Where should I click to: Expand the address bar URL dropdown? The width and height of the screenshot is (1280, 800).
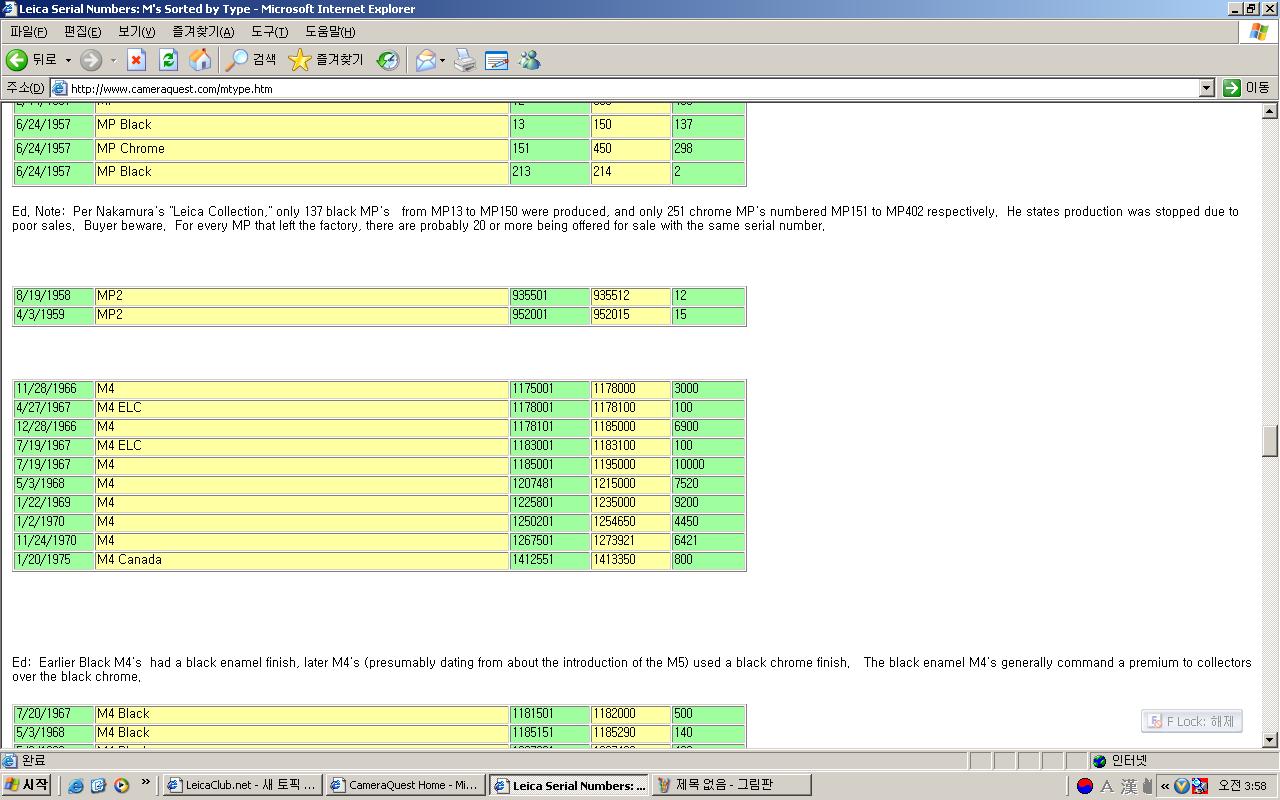[x=1206, y=88]
